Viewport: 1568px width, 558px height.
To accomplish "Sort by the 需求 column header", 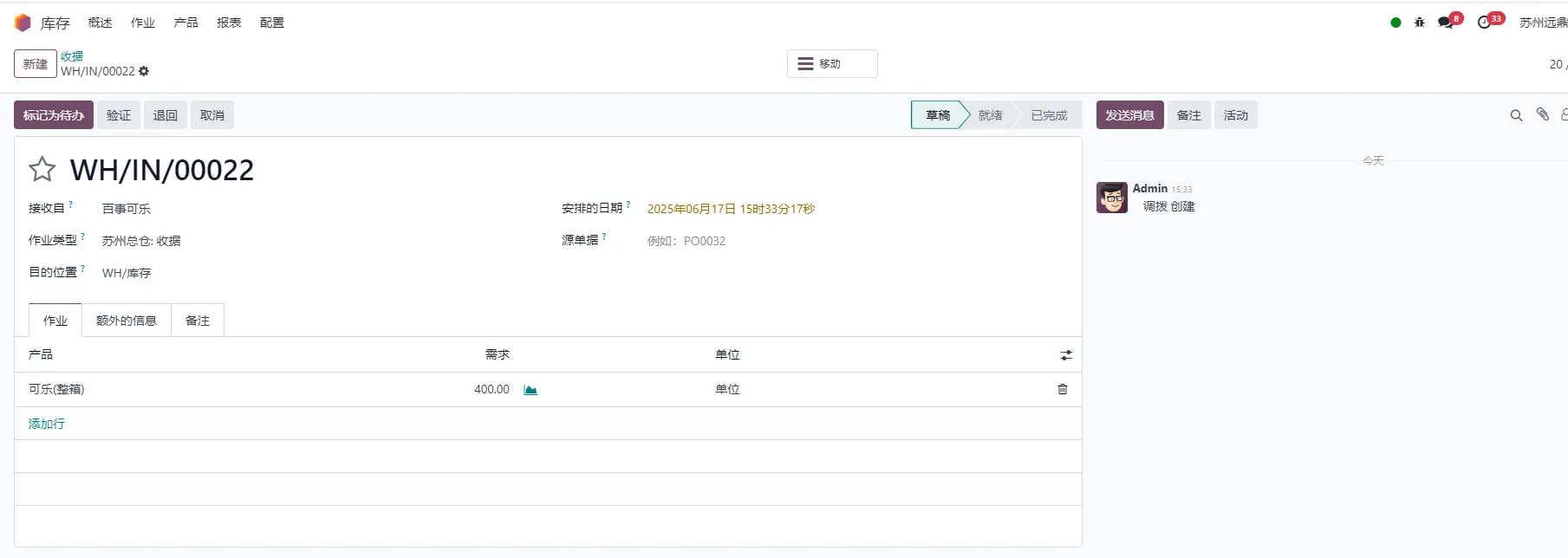I will point(498,354).
